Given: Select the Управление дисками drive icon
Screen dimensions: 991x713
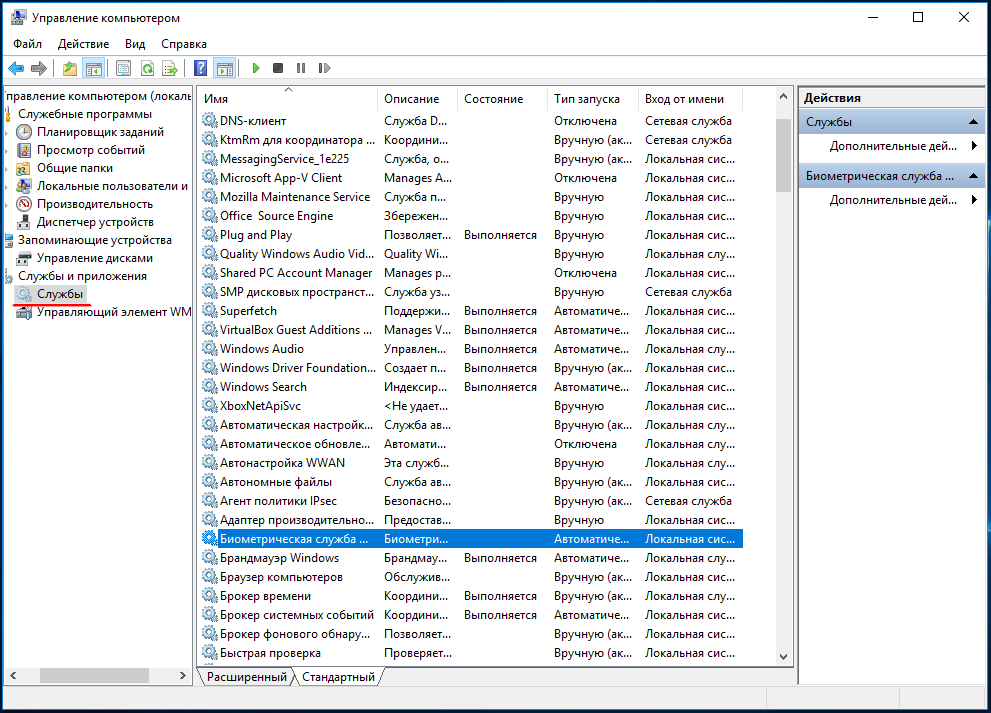Looking at the screenshot, I should tap(24, 259).
